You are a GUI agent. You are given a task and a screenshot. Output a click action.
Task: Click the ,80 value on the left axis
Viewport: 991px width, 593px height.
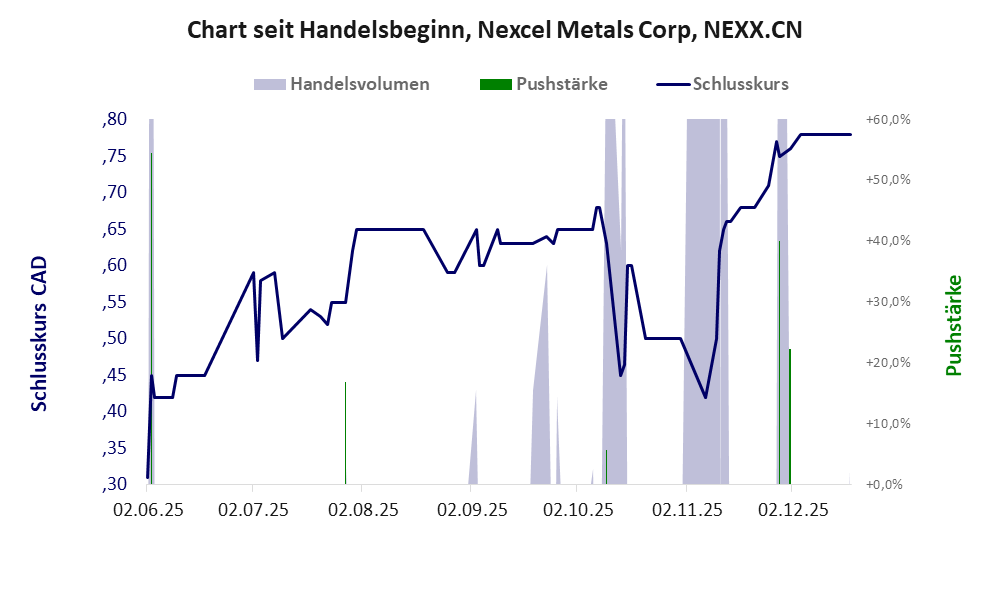[x=114, y=120]
